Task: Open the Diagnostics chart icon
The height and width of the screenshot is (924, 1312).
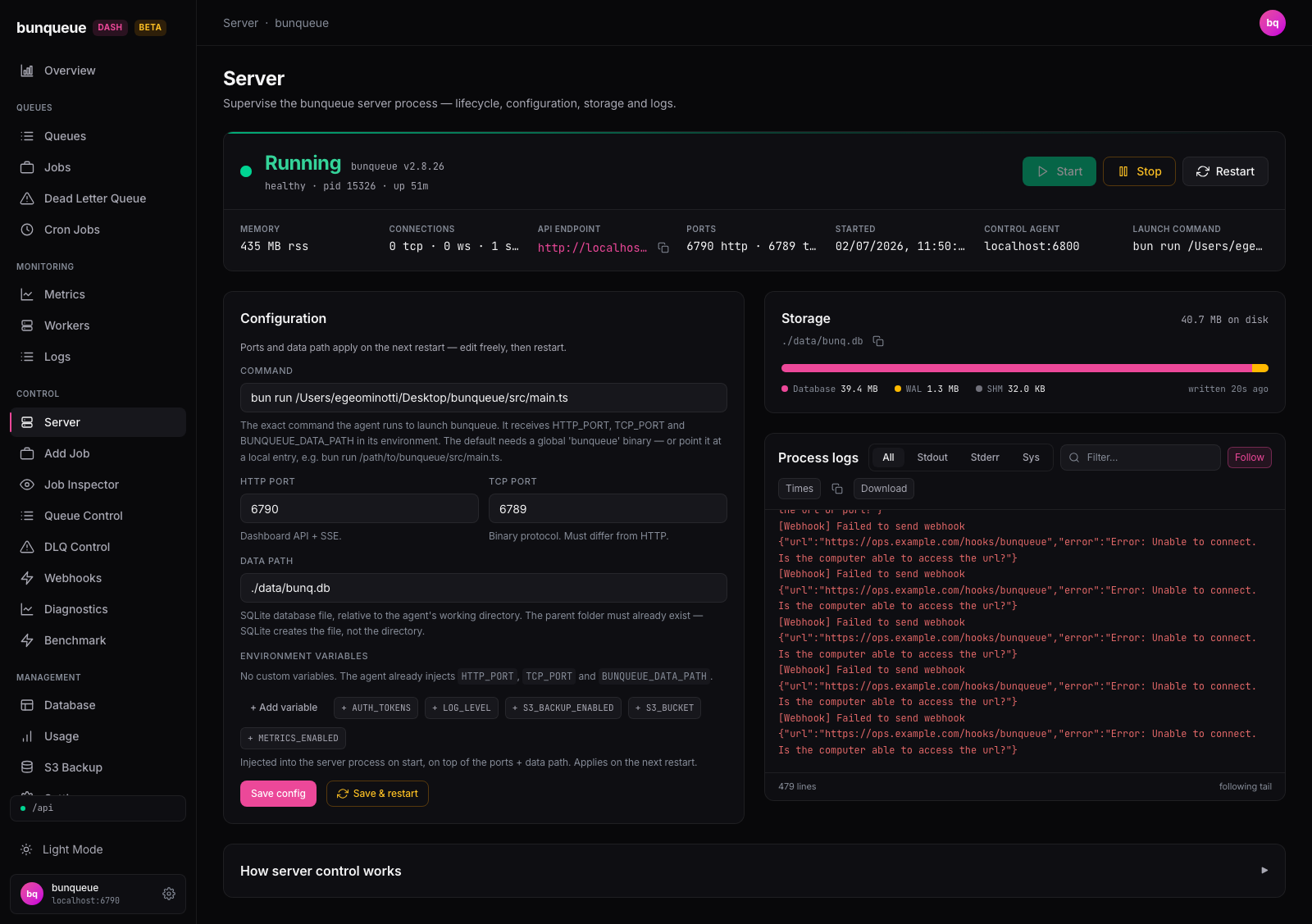Action: point(27,609)
